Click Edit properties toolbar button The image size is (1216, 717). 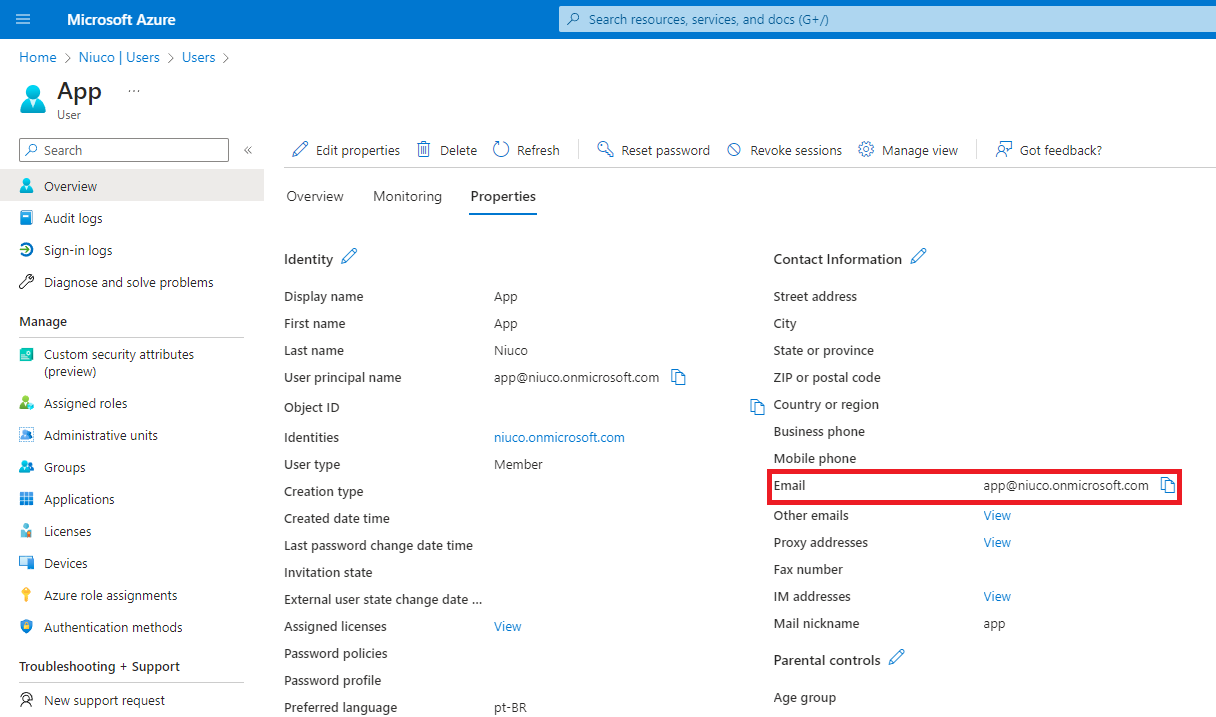tap(346, 150)
